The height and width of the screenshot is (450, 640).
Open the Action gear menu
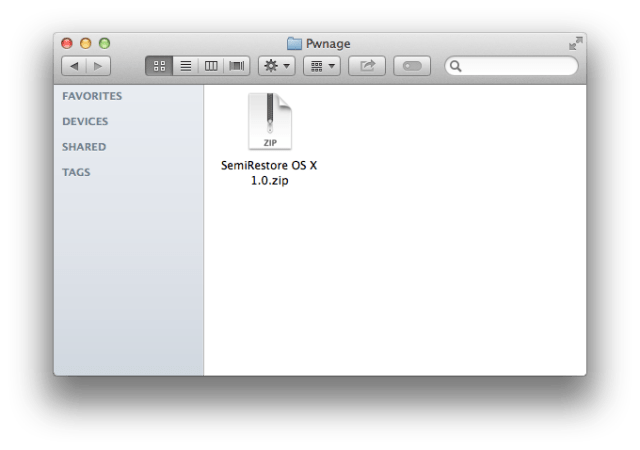click(x=277, y=66)
